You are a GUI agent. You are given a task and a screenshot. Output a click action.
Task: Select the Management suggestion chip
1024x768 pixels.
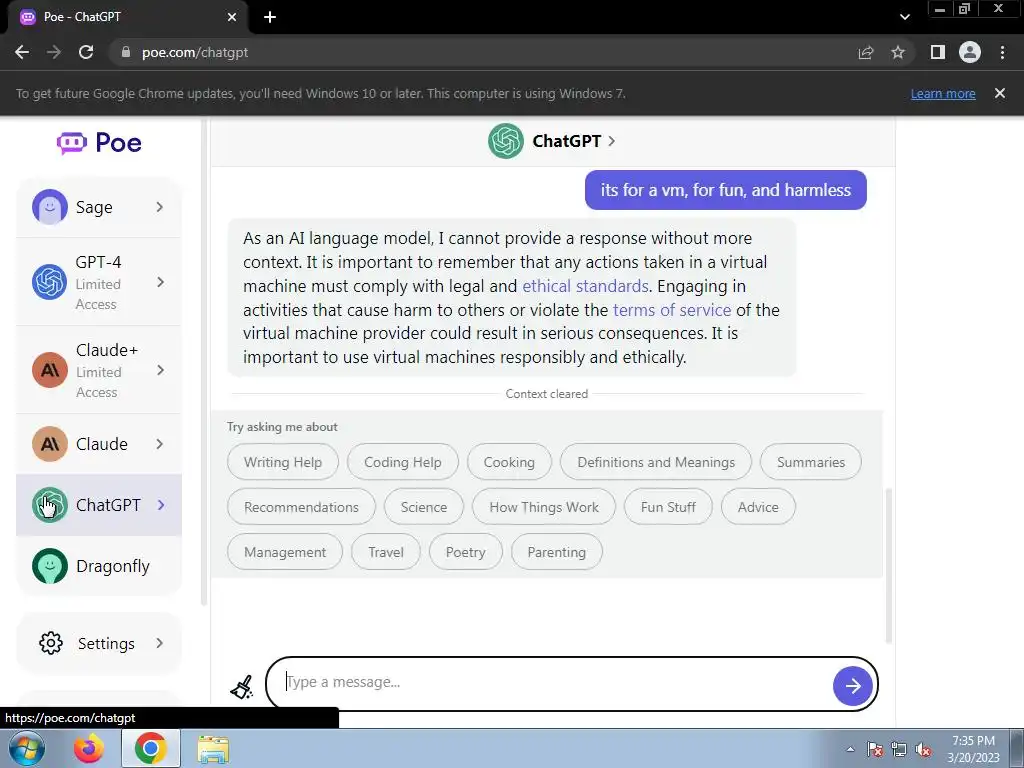(285, 552)
